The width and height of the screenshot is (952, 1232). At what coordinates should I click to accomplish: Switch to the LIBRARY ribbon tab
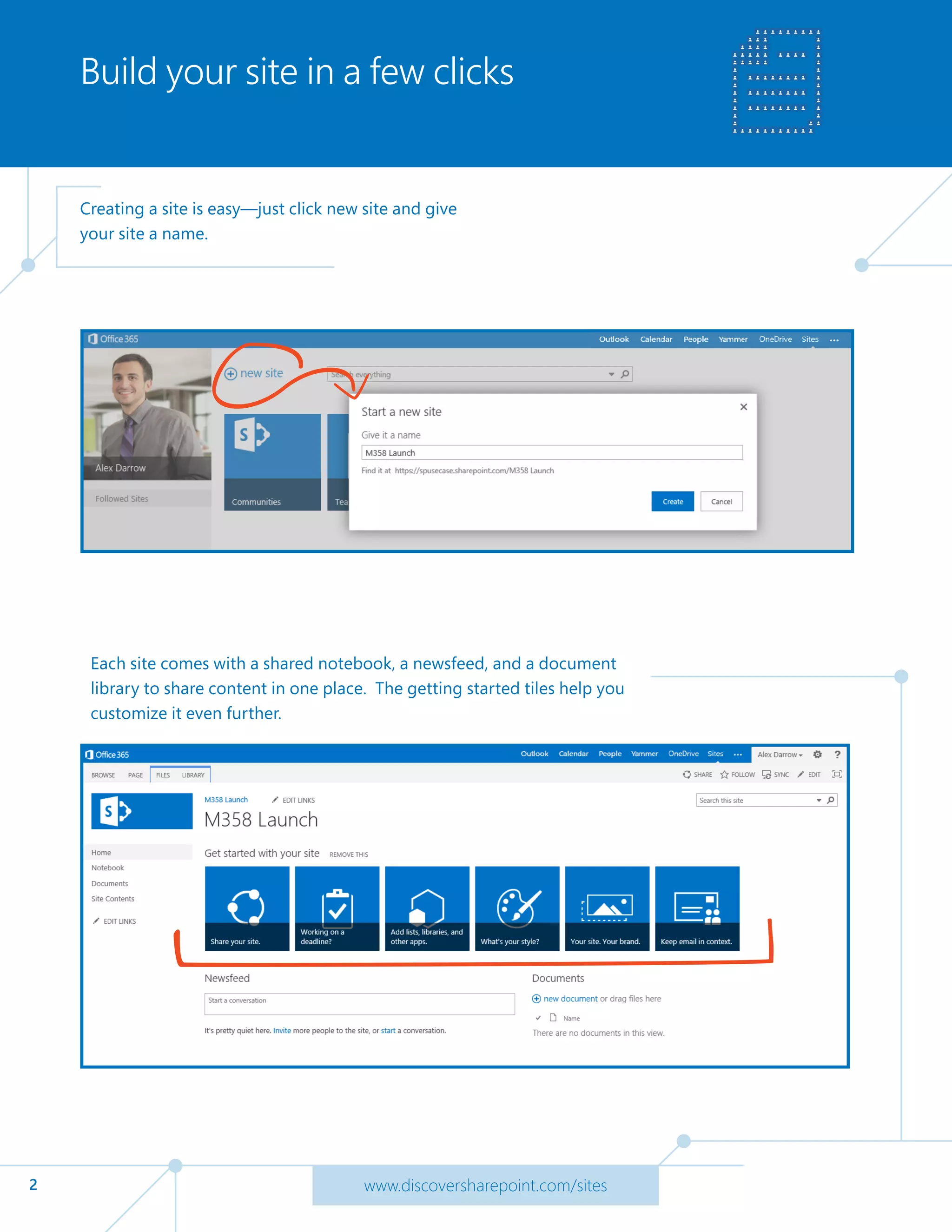pyautogui.click(x=193, y=775)
